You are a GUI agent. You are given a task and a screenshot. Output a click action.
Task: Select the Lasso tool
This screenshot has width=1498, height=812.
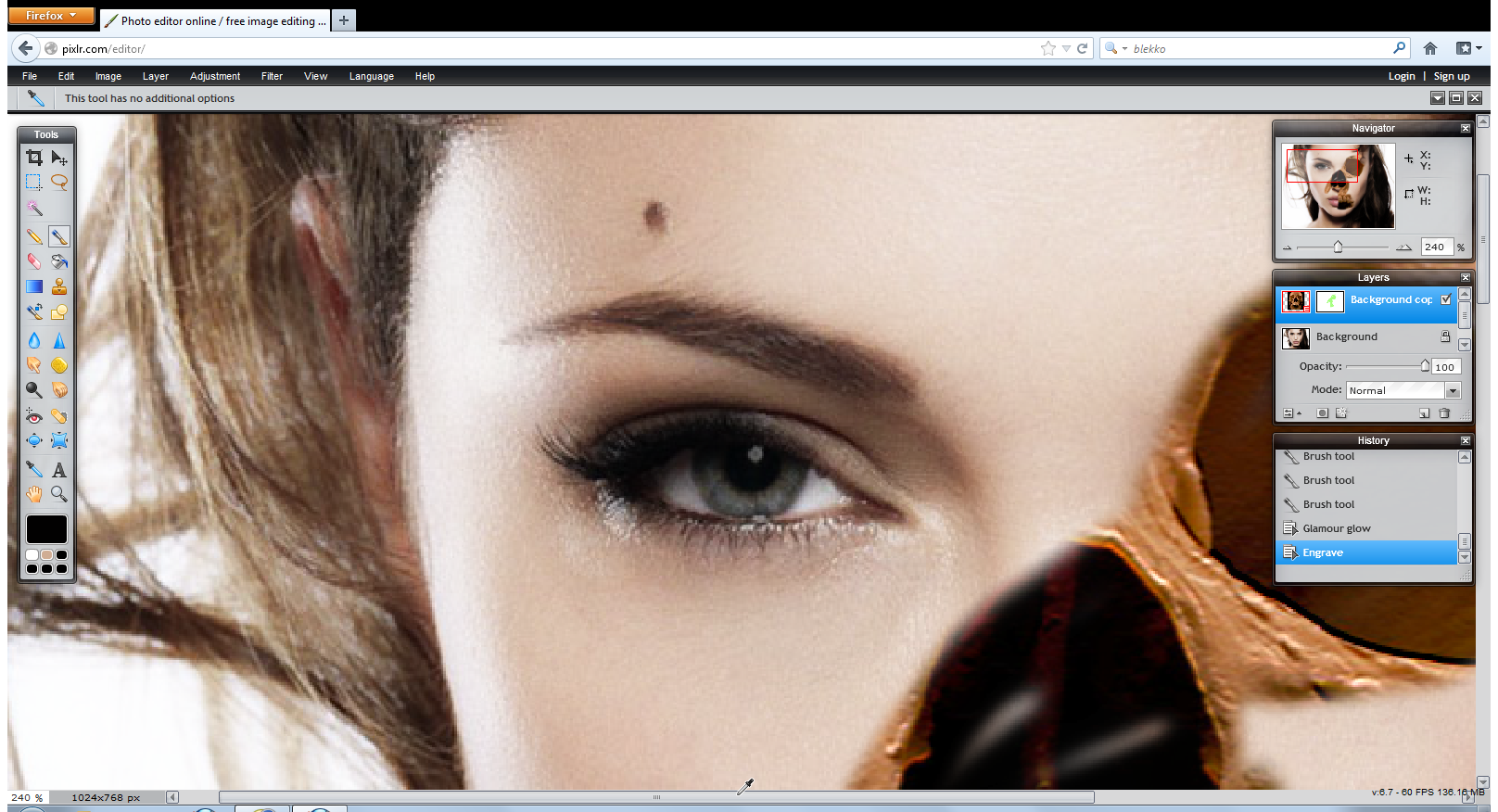pyautogui.click(x=59, y=183)
